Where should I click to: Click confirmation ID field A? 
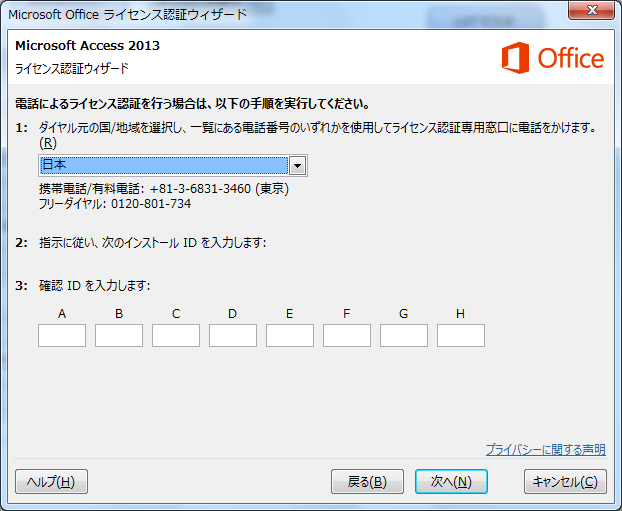[62, 336]
